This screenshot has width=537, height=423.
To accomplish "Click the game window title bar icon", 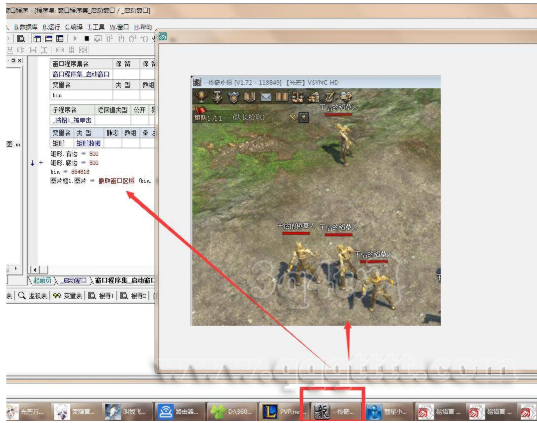I will coord(197,82).
